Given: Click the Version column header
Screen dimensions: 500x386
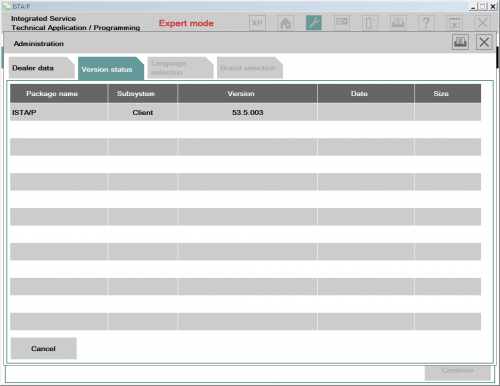Looking at the screenshot, I should [x=247, y=94].
